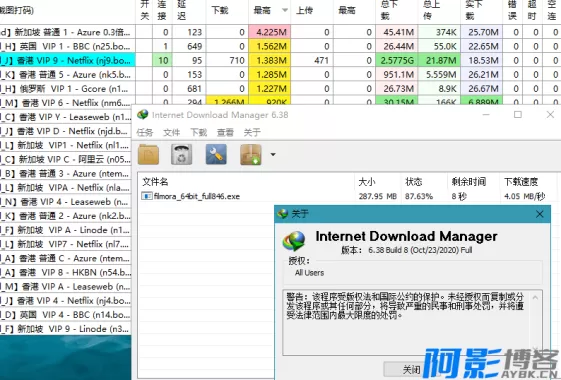The image size is (561, 380).
Task: Sort by 大小 column header
Action: point(377,182)
